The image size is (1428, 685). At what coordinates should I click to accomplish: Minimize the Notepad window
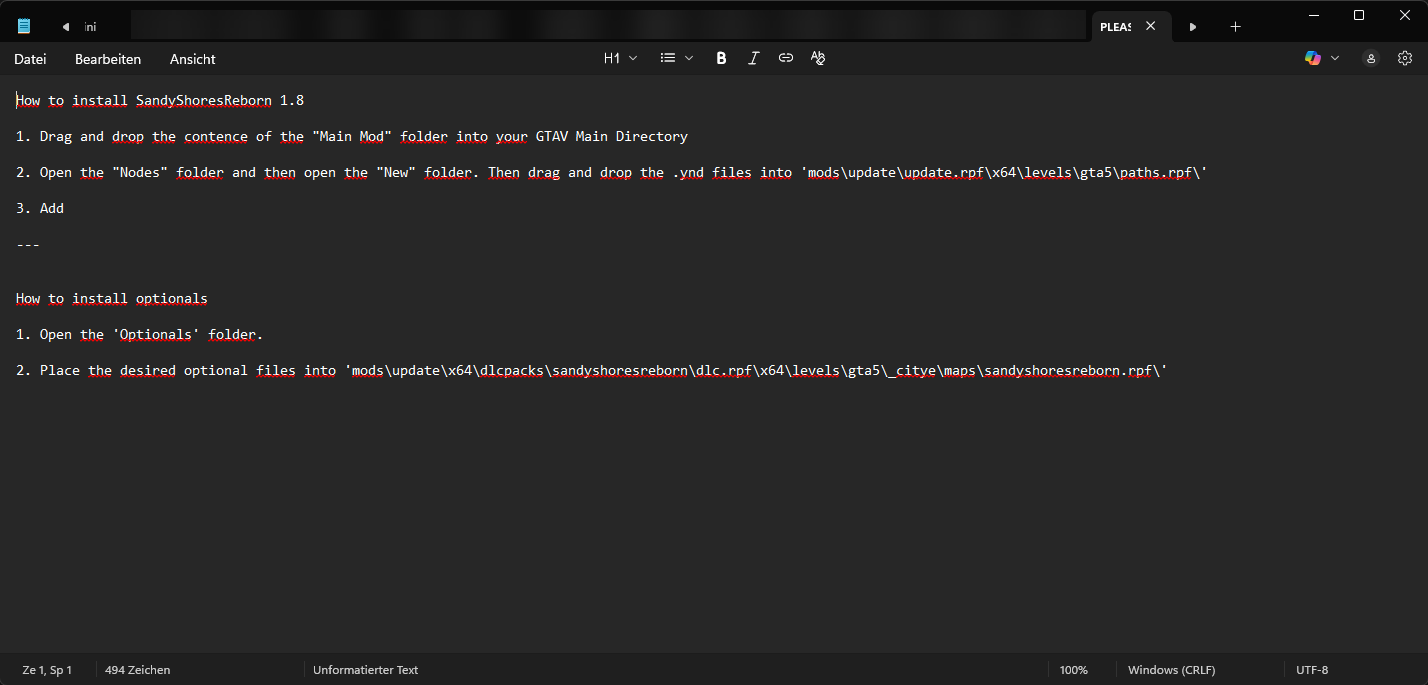click(x=1312, y=15)
